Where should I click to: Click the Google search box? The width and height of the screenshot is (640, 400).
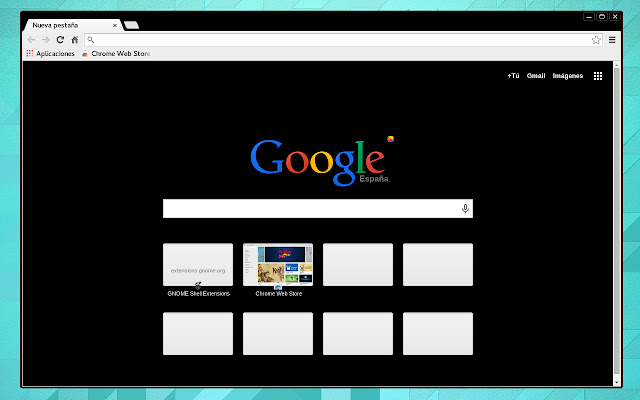[x=318, y=209]
